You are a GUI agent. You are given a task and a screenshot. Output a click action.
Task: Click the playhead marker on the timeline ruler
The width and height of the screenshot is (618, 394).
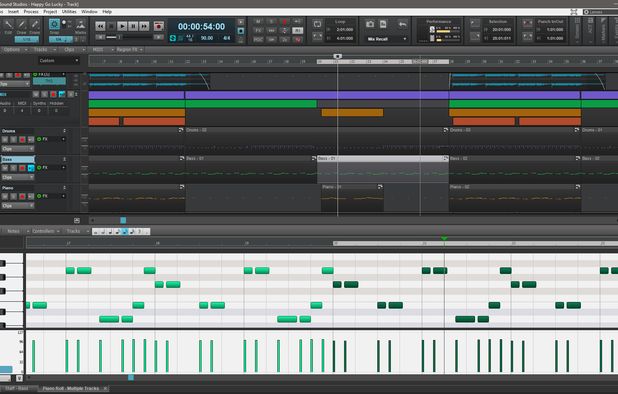tap(337, 56)
